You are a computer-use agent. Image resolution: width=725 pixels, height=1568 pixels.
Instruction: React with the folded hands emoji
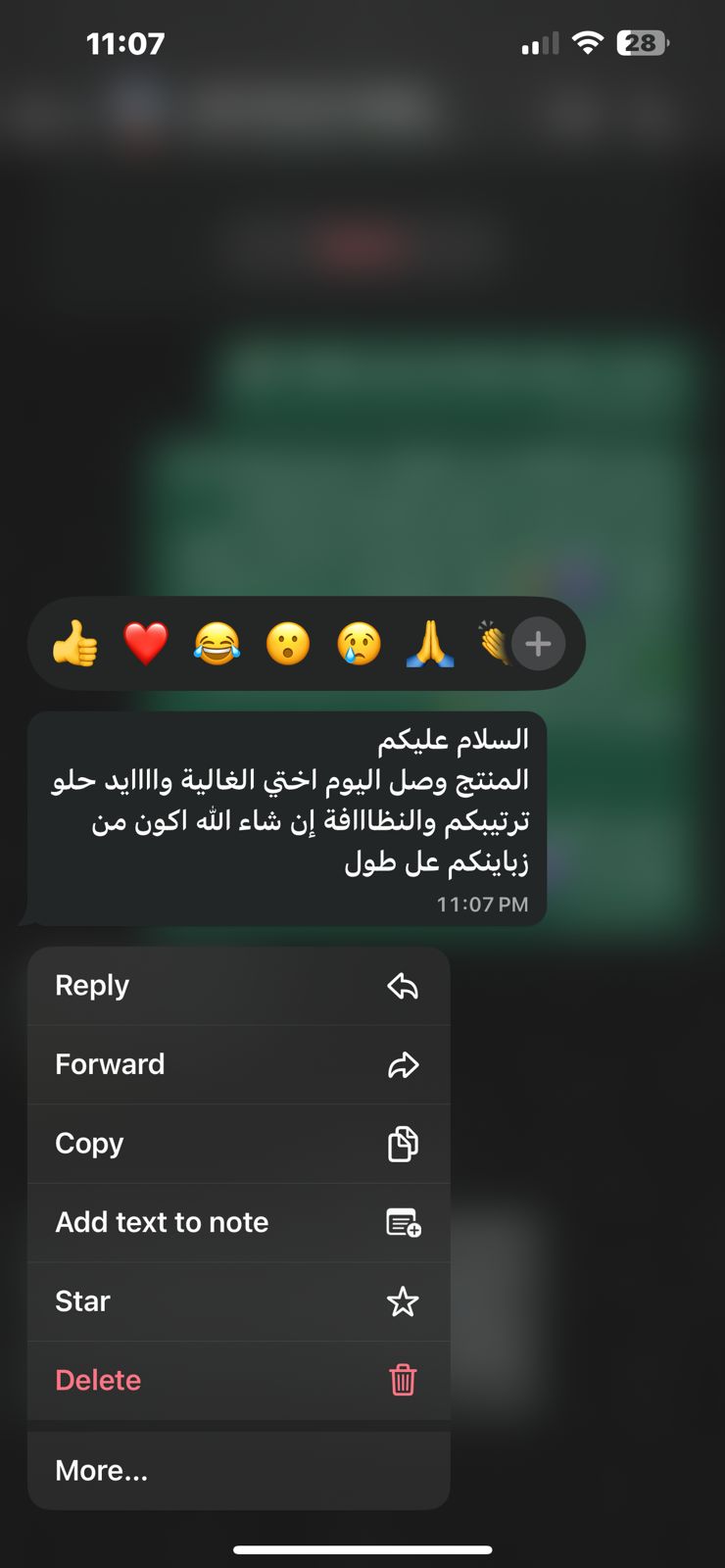(430, 644)
